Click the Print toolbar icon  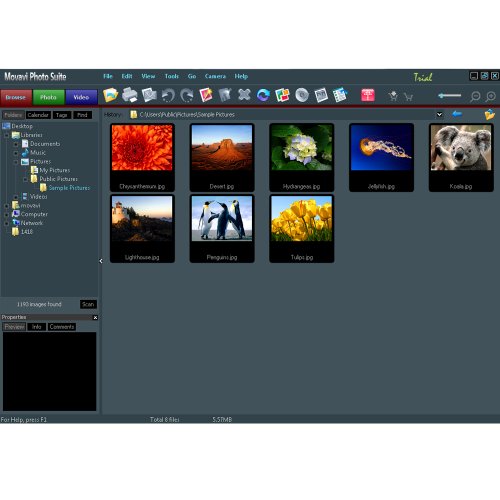(x=130, y=95)
